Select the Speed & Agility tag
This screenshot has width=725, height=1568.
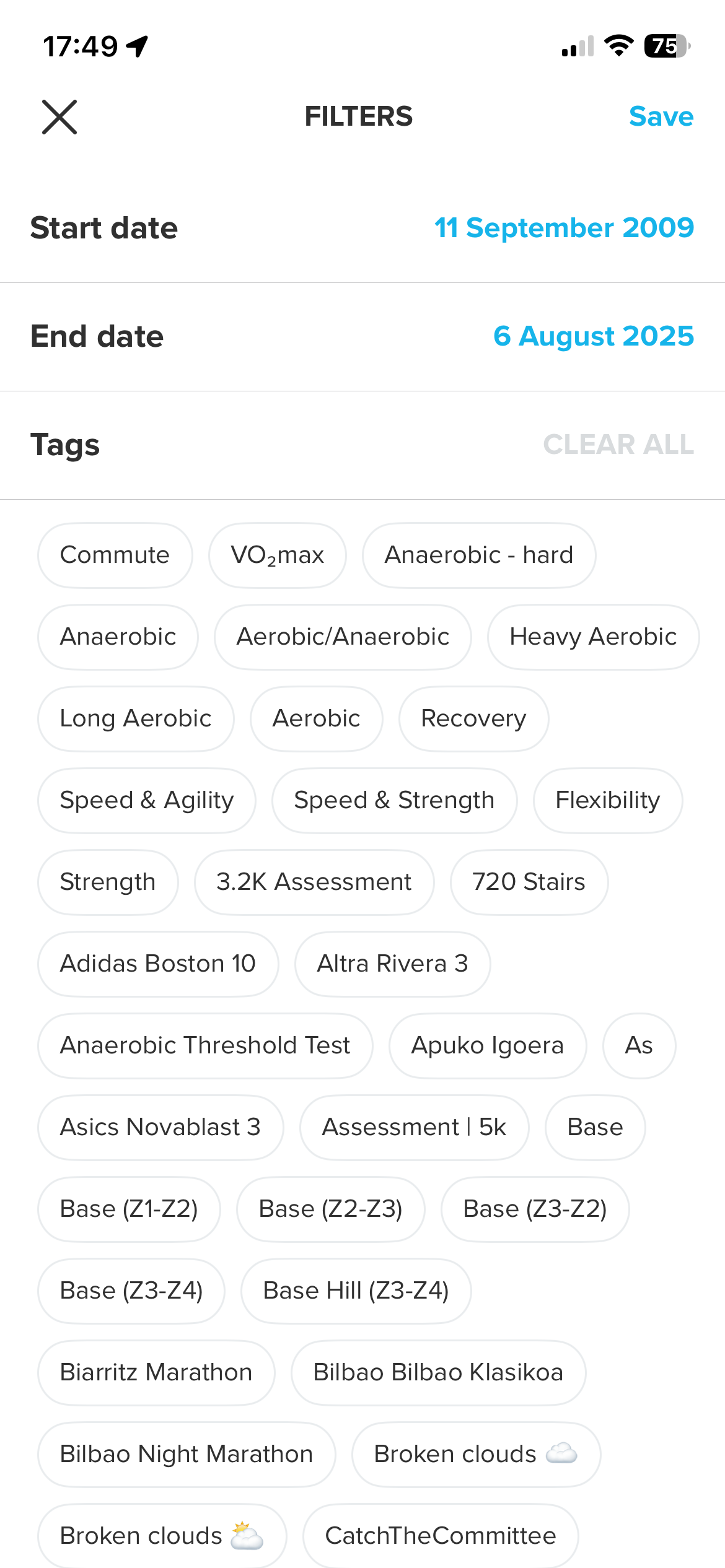[x=147, y=800]
